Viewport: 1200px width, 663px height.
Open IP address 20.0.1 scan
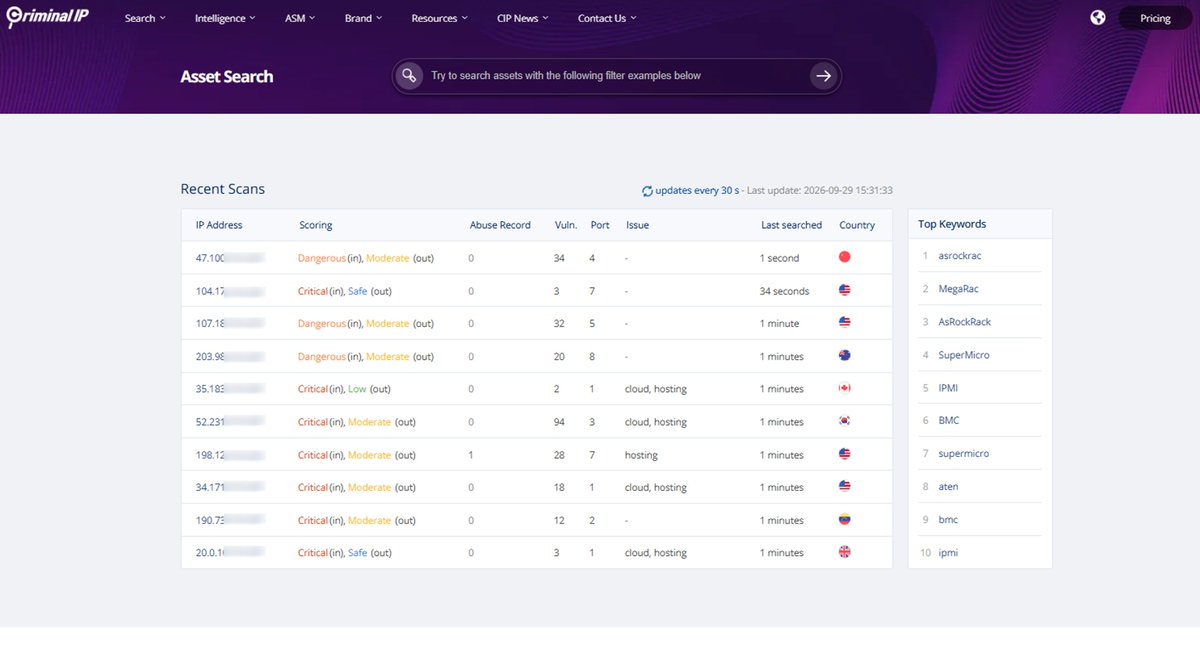229,553
